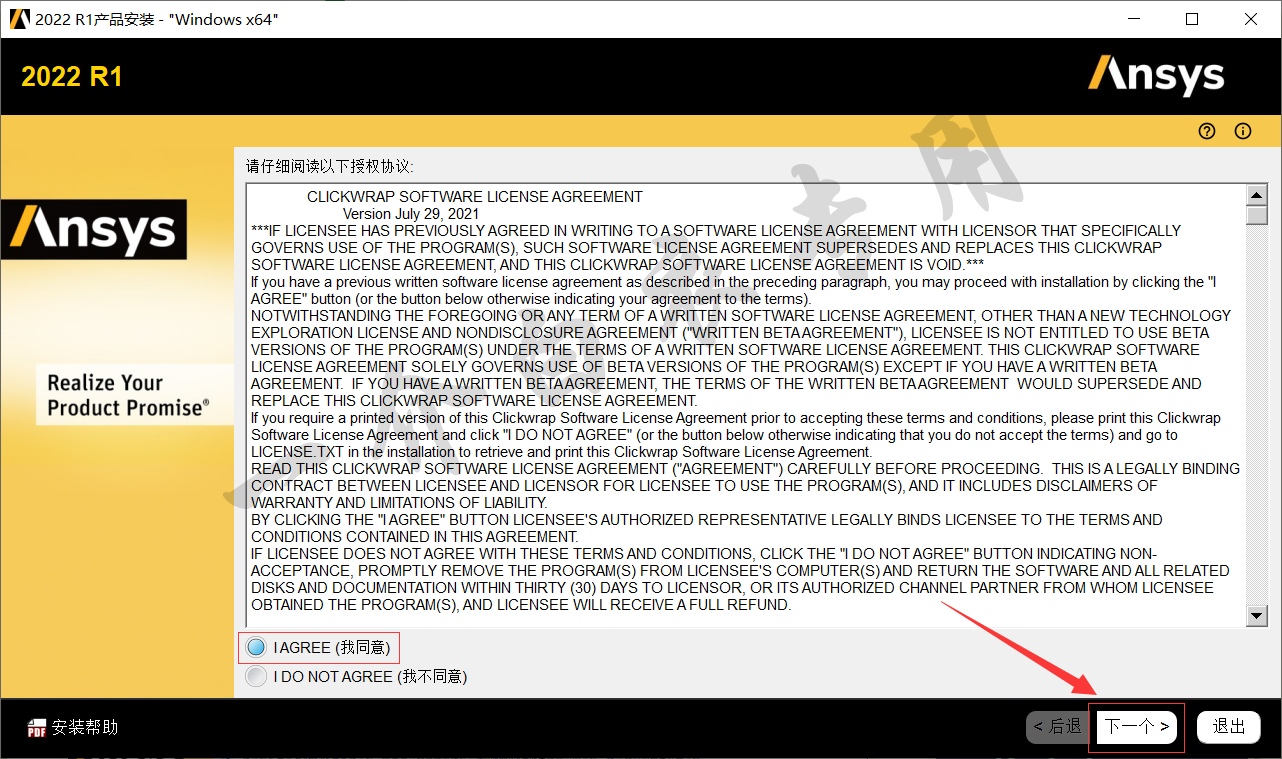1282x759 pixels.
Task: Click the license scrollbar up arrow
Action: 1257,195
